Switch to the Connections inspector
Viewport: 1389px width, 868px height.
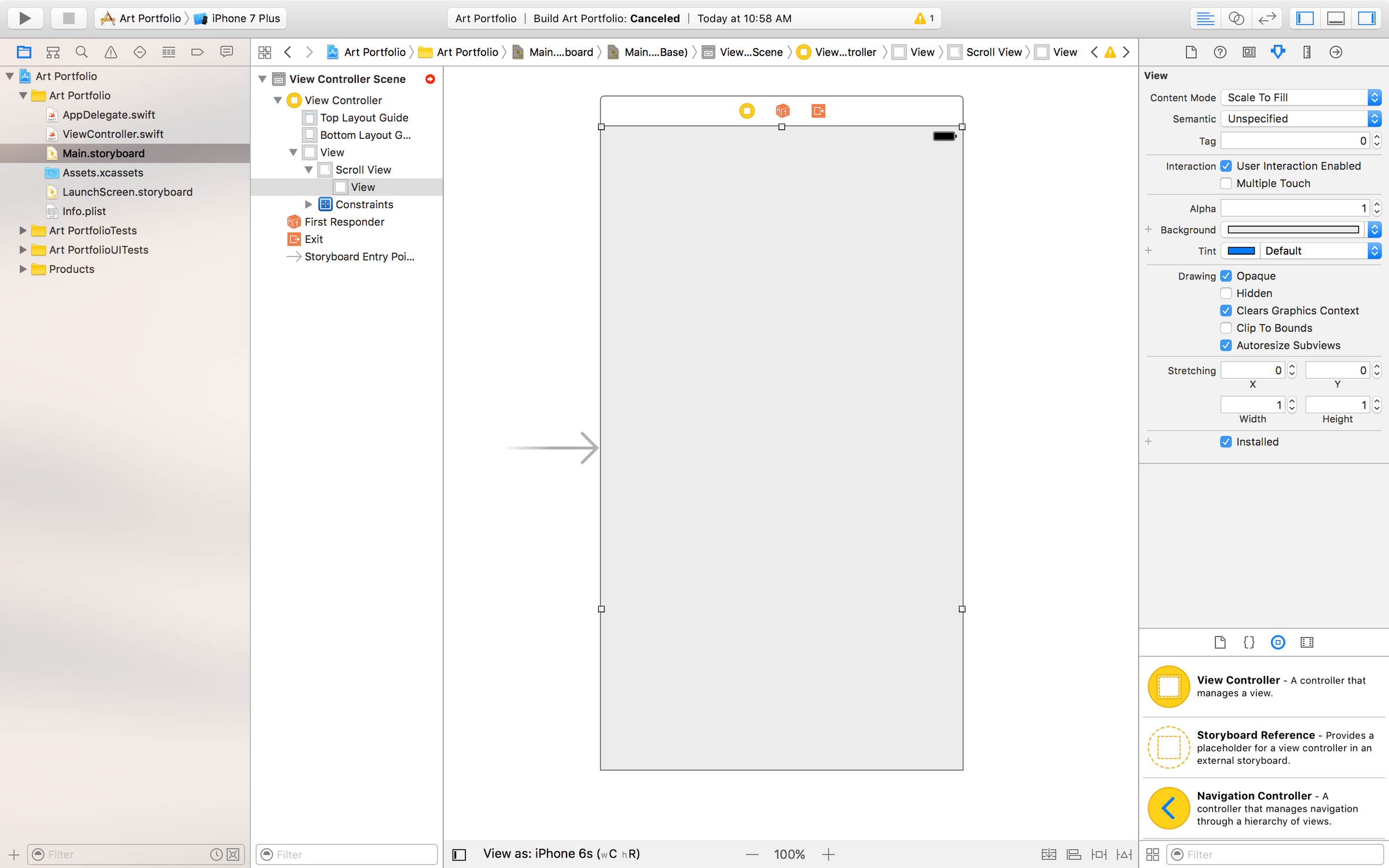1336,52
